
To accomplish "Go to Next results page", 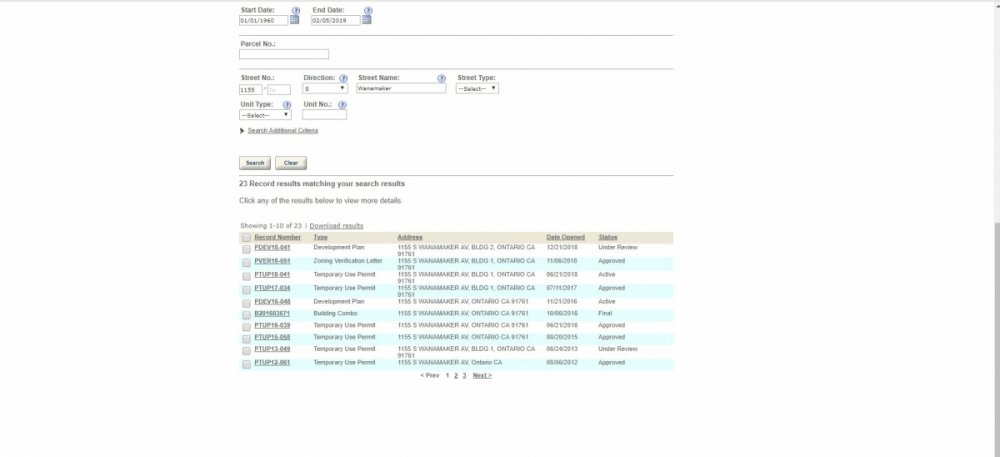I will tap(482, 375).
